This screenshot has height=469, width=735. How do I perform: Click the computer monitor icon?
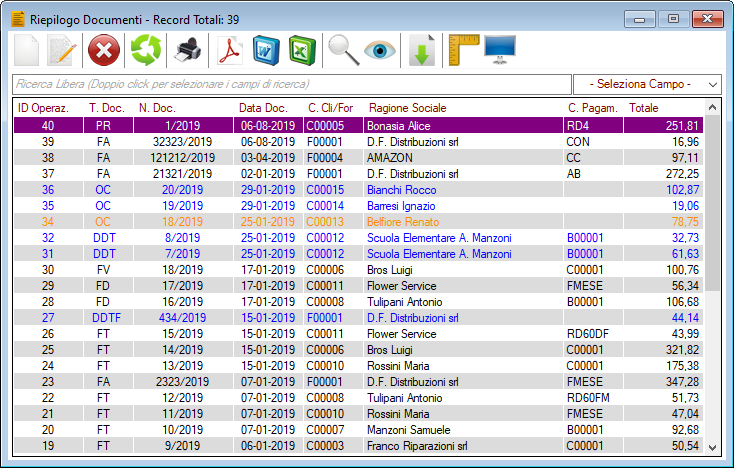click(500, 50)
